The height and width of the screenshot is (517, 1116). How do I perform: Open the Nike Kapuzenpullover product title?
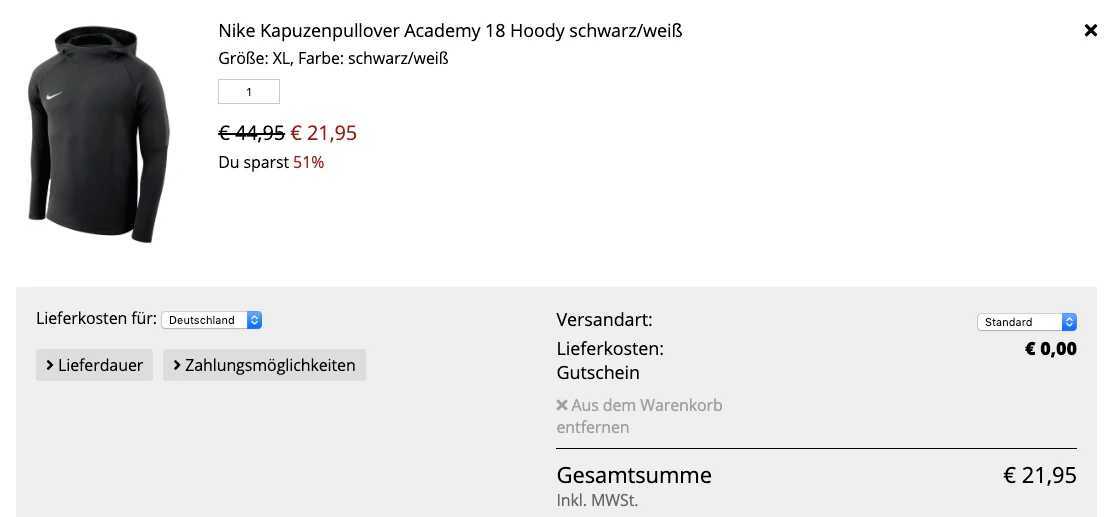(450, 31)
